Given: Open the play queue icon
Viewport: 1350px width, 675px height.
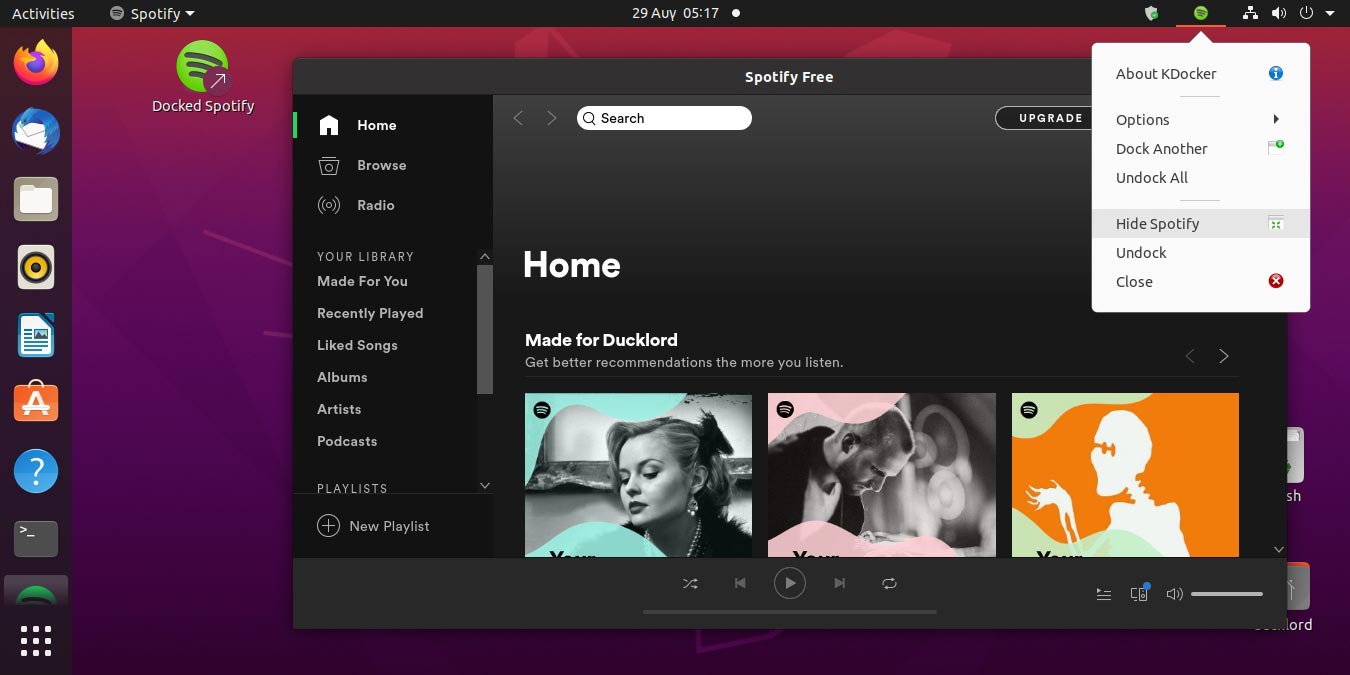Looking at the screenshot, I should pyautogui.click(x=1103, y=593).
